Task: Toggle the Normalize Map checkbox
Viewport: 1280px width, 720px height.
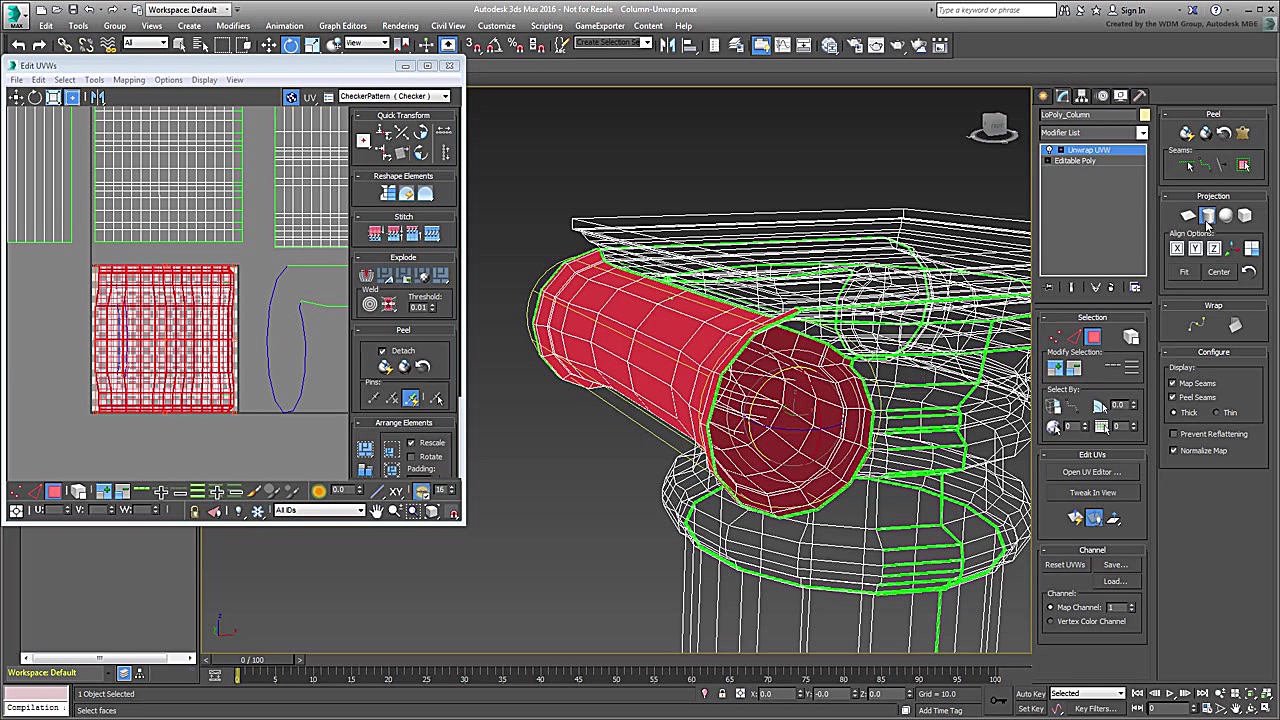Action: tap(1173, 451)
